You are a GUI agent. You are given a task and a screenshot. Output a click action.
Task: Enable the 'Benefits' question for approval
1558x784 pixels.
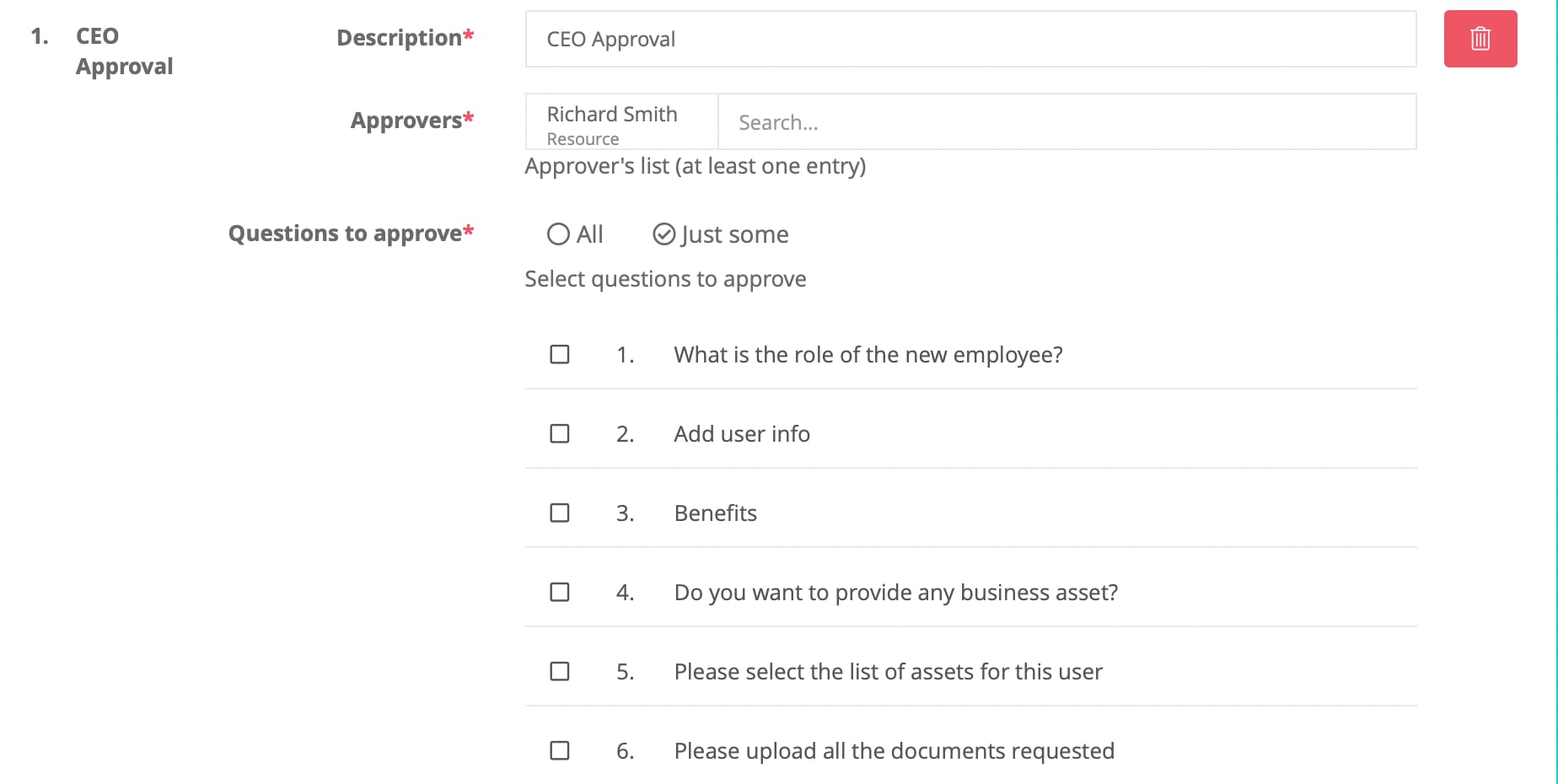click(559, 513)
